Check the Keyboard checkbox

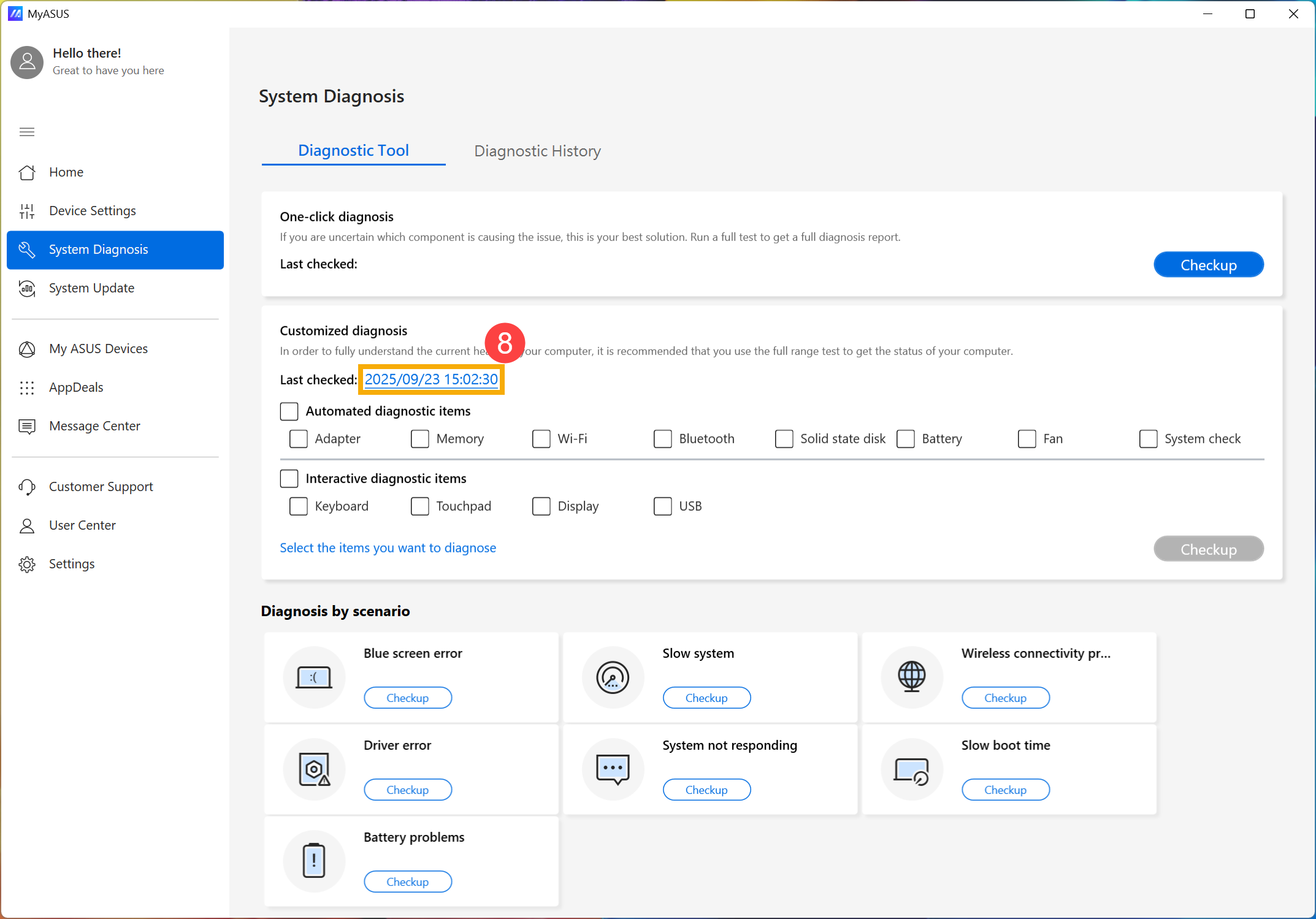[x=298, y=506]
